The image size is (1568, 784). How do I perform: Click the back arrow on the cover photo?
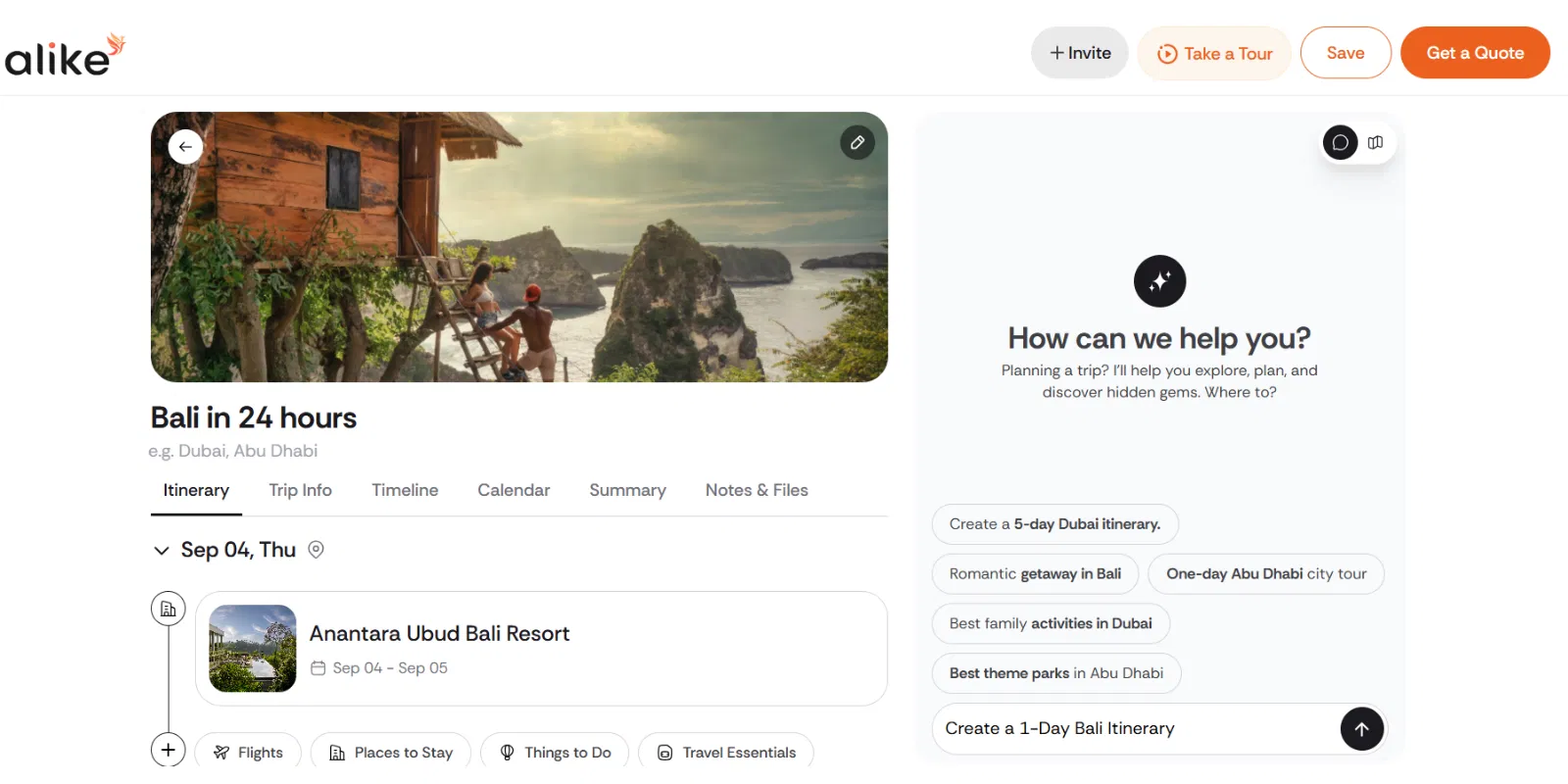click(x=185, y=147)
